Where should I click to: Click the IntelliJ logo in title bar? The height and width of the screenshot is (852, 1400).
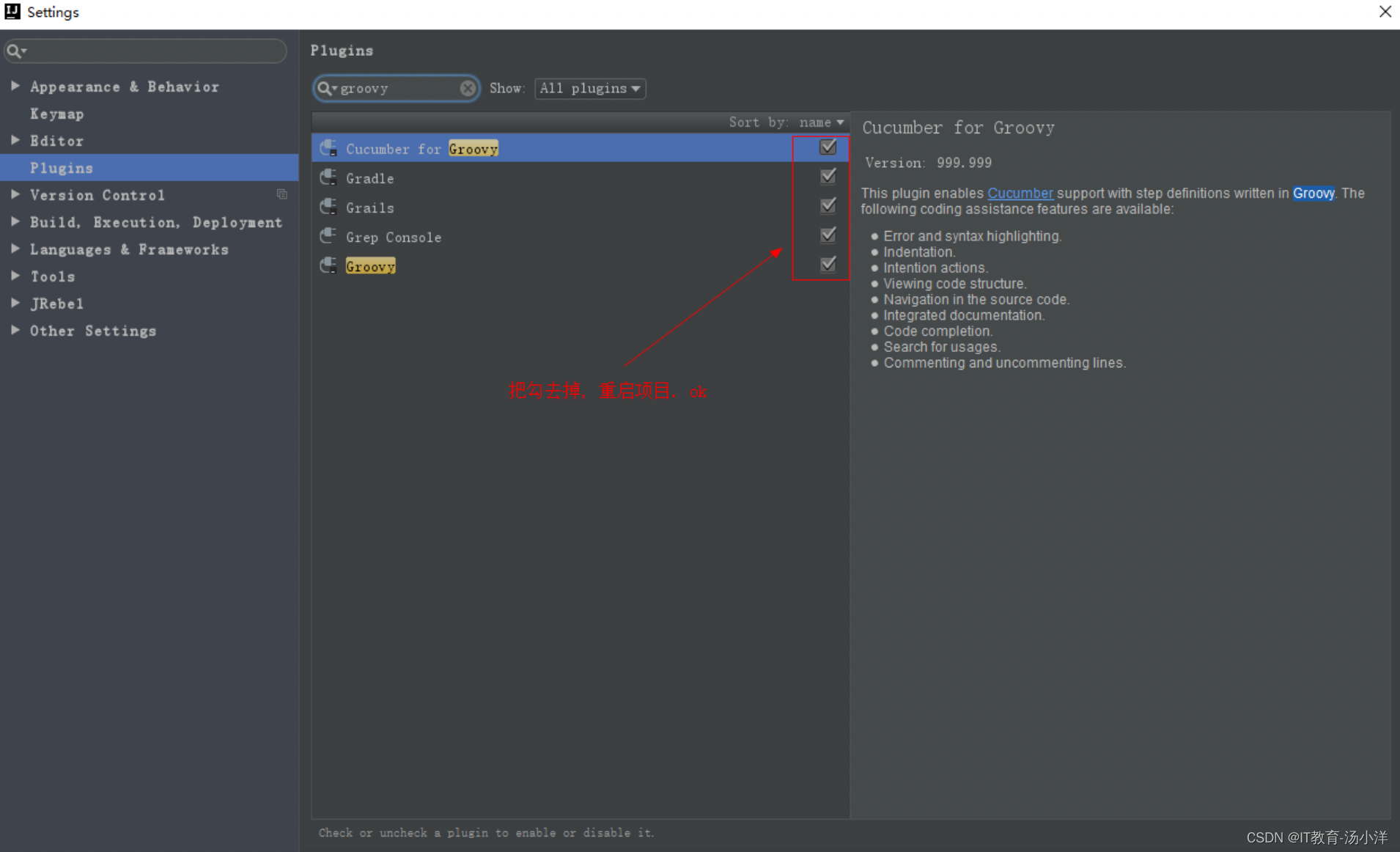tap(12, 12)
